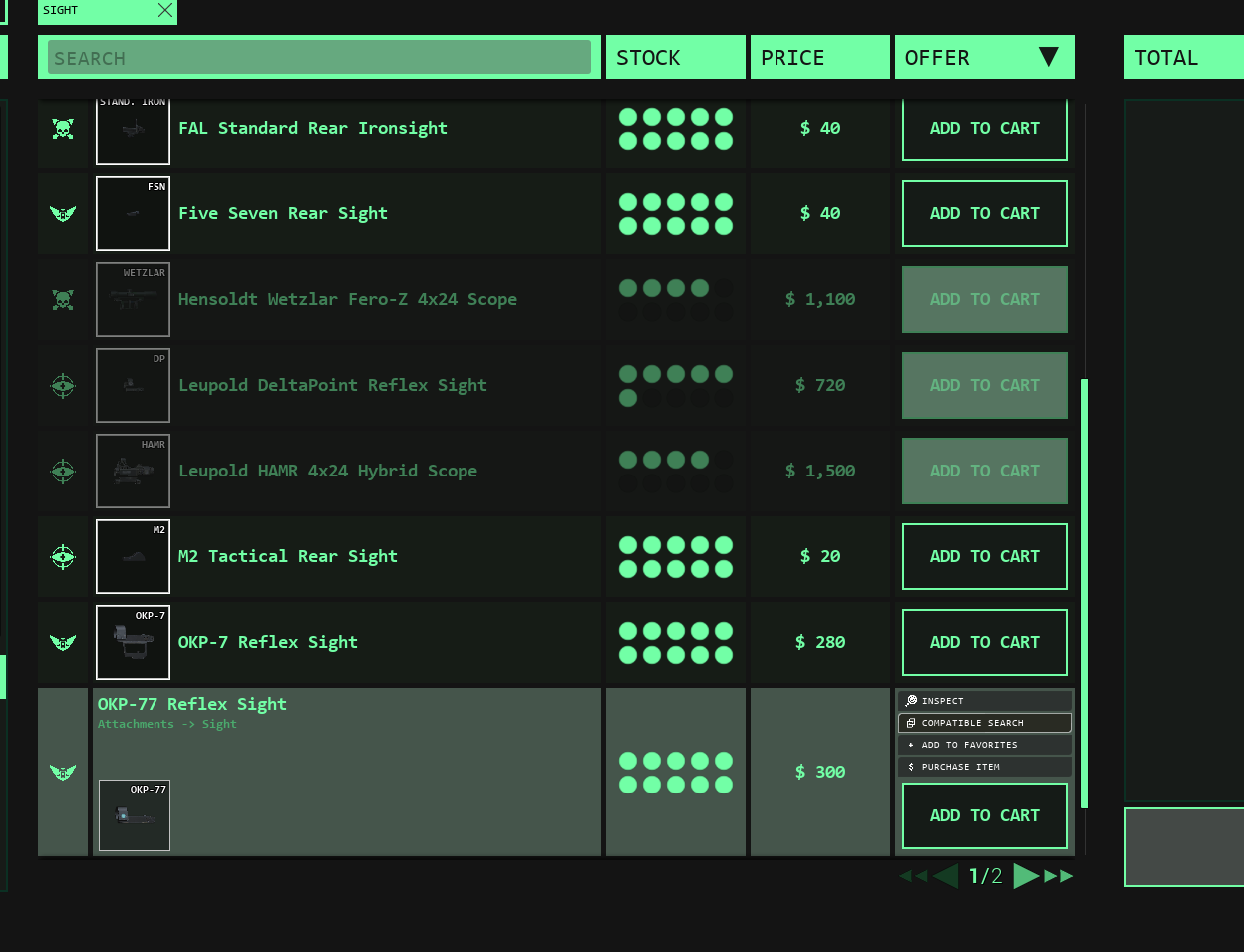The width and height of the screenshot is (1244, 952).
Task: Go to next page arrow
Action: coord(1026,876)
